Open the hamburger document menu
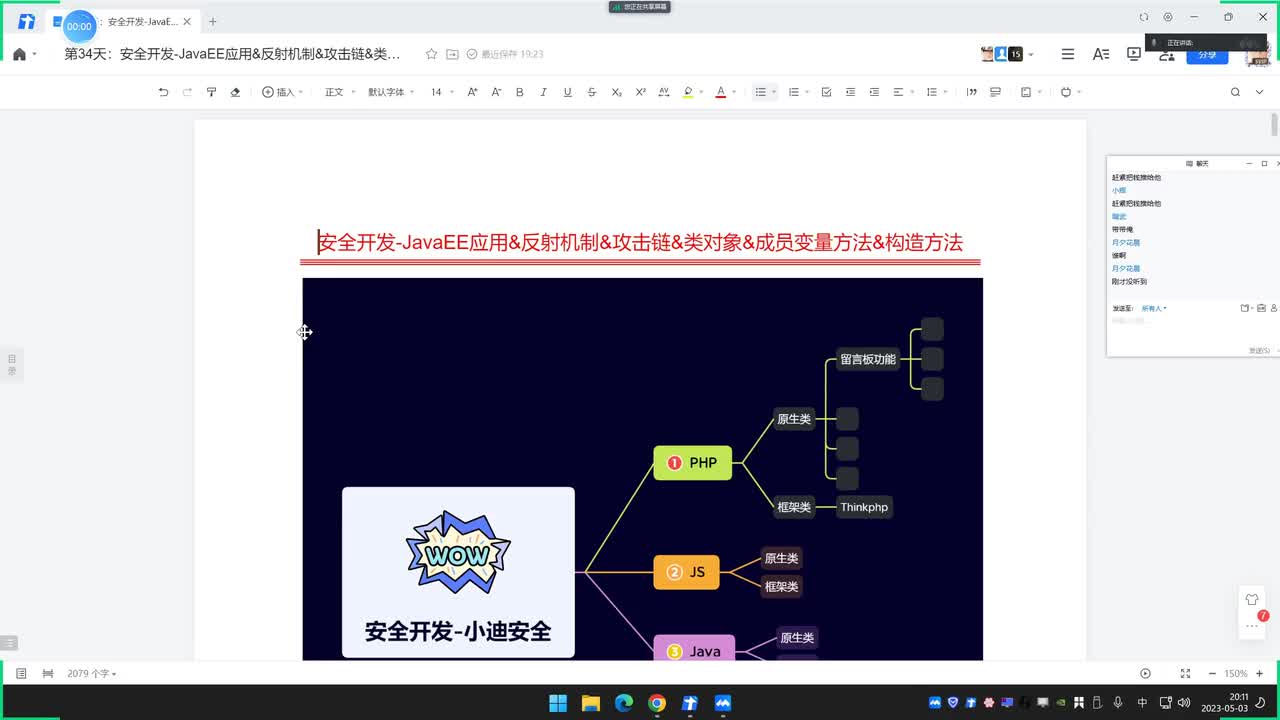The height and width of the screenshot is (720, 1280). 1068,54
